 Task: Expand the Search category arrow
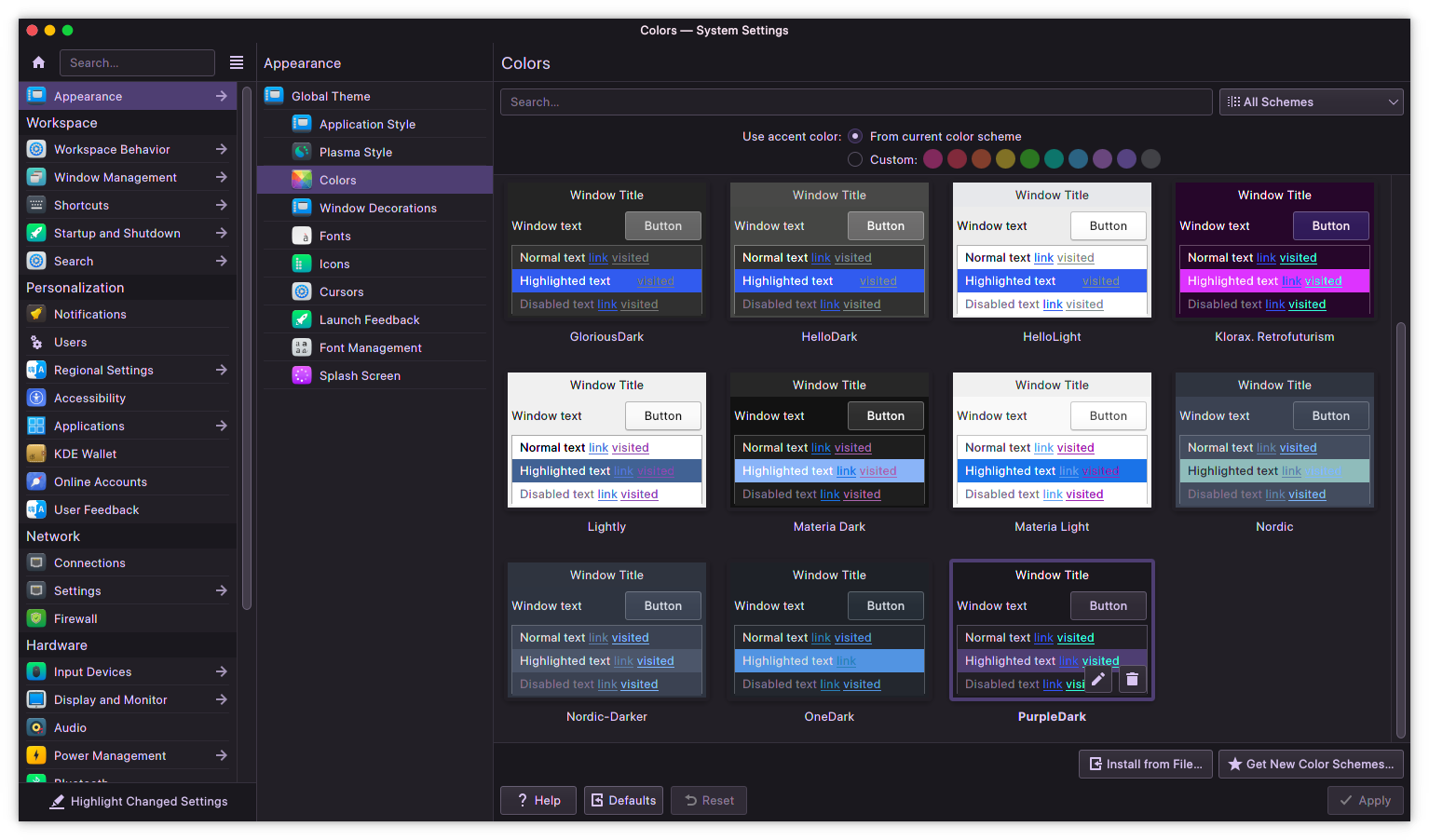point(222,261)
